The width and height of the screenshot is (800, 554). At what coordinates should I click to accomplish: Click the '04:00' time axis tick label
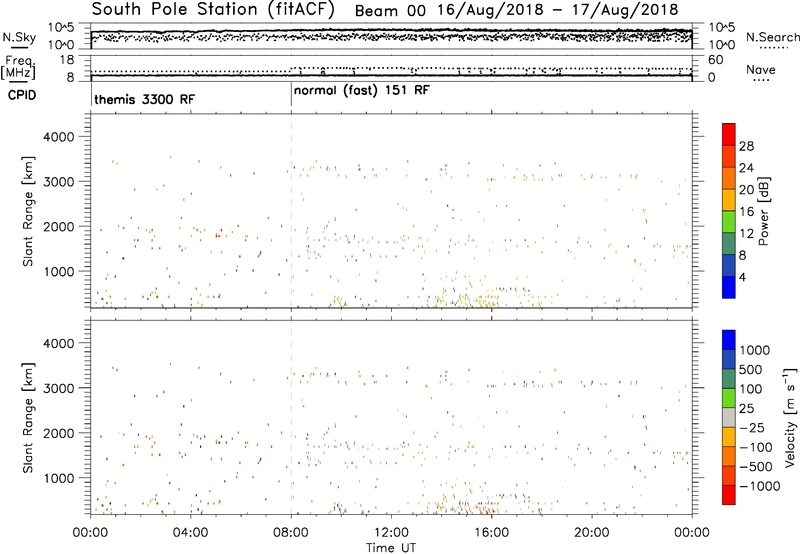pos(191,533)
